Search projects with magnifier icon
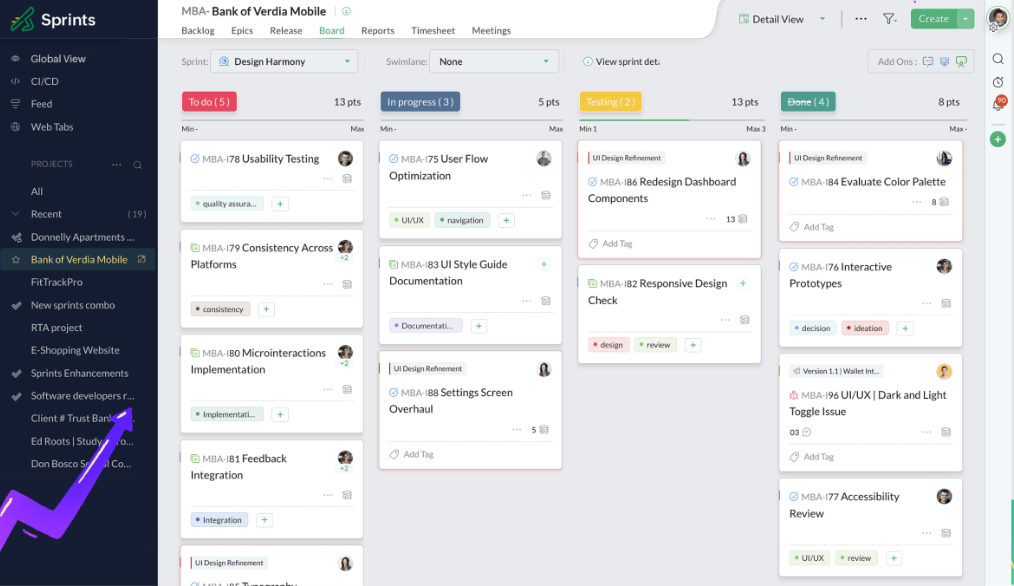The width and height of the screenshot is (1014, 586). click(x=138, y=164)
